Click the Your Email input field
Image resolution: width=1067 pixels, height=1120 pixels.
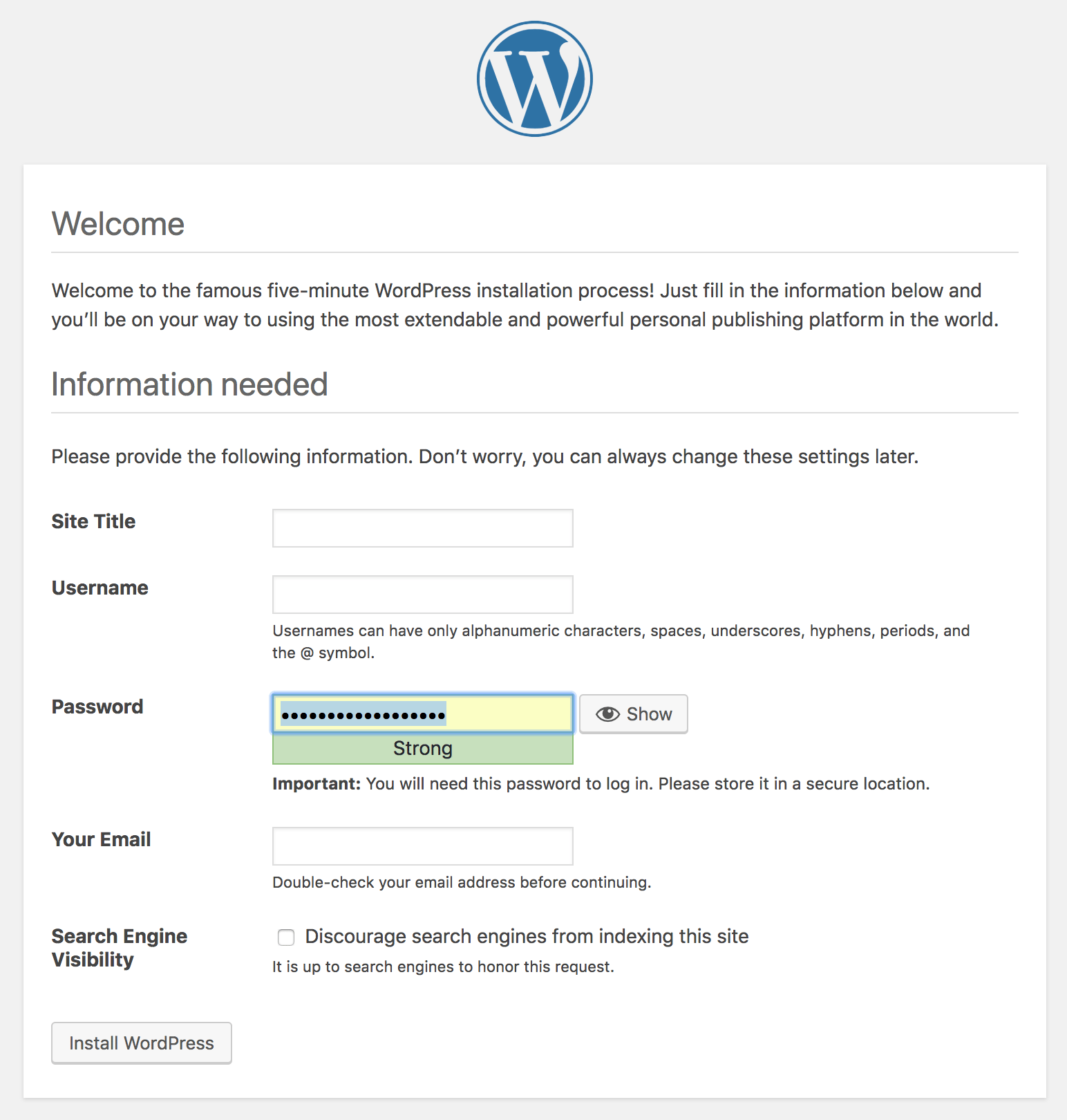coord(422,846)
